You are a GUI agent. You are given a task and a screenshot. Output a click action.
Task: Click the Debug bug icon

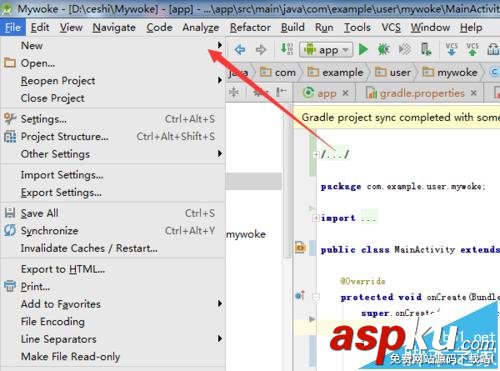[383, 50]
